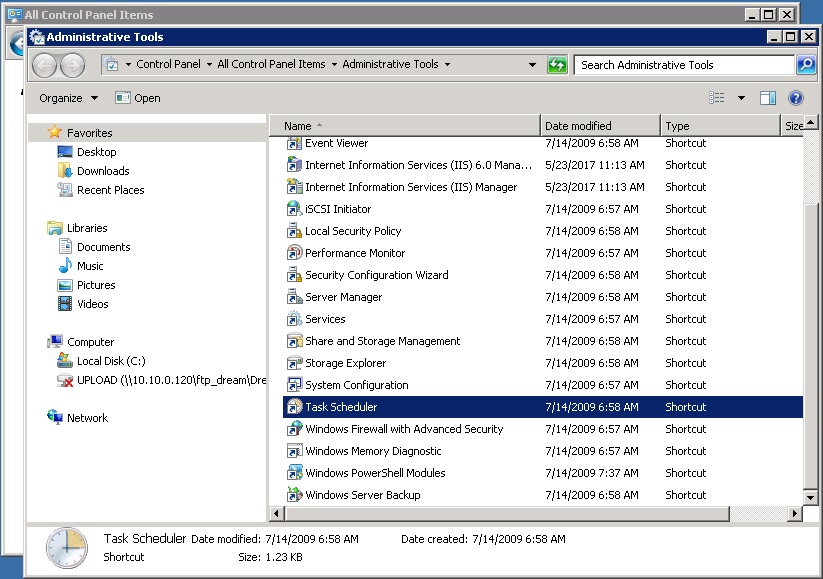The width and height of the screenshot is (823, 579).
Task: Click Control Panel in the address breadcrumb
Action: [168, 64]
